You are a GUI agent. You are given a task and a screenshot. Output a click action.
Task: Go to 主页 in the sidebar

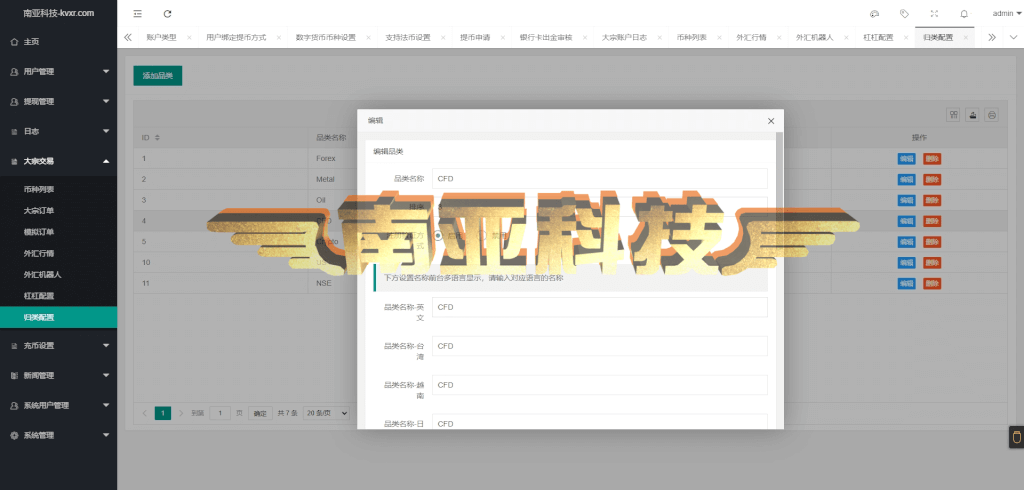pyautogui.click(x=58, y=42)
